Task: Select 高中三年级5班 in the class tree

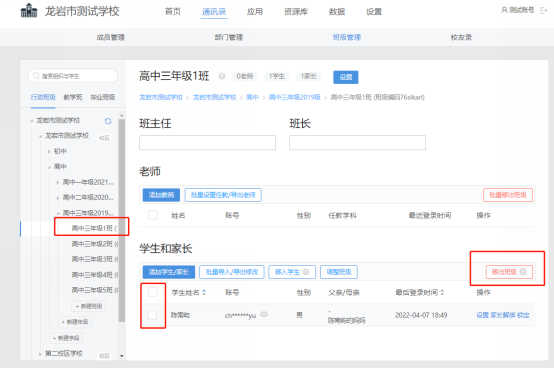Action: [95, 290]
